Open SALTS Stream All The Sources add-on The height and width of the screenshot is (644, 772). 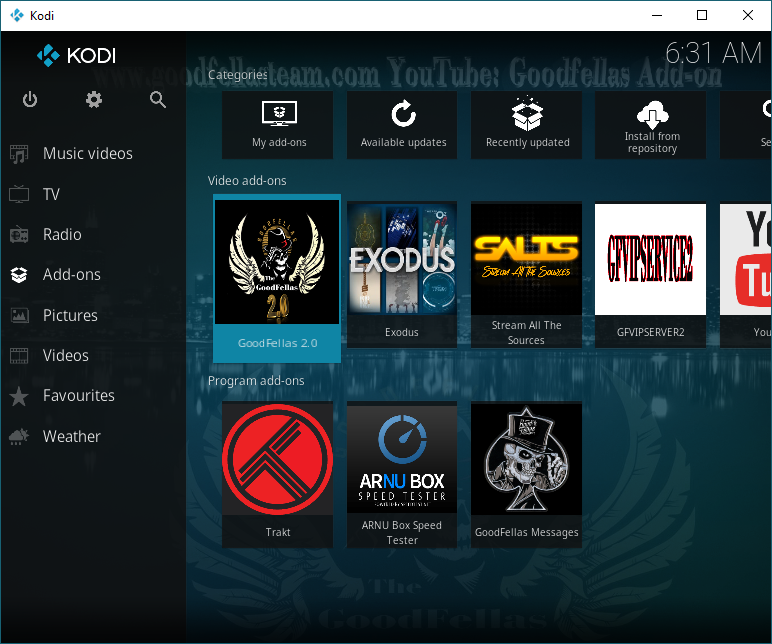[526, 275]
